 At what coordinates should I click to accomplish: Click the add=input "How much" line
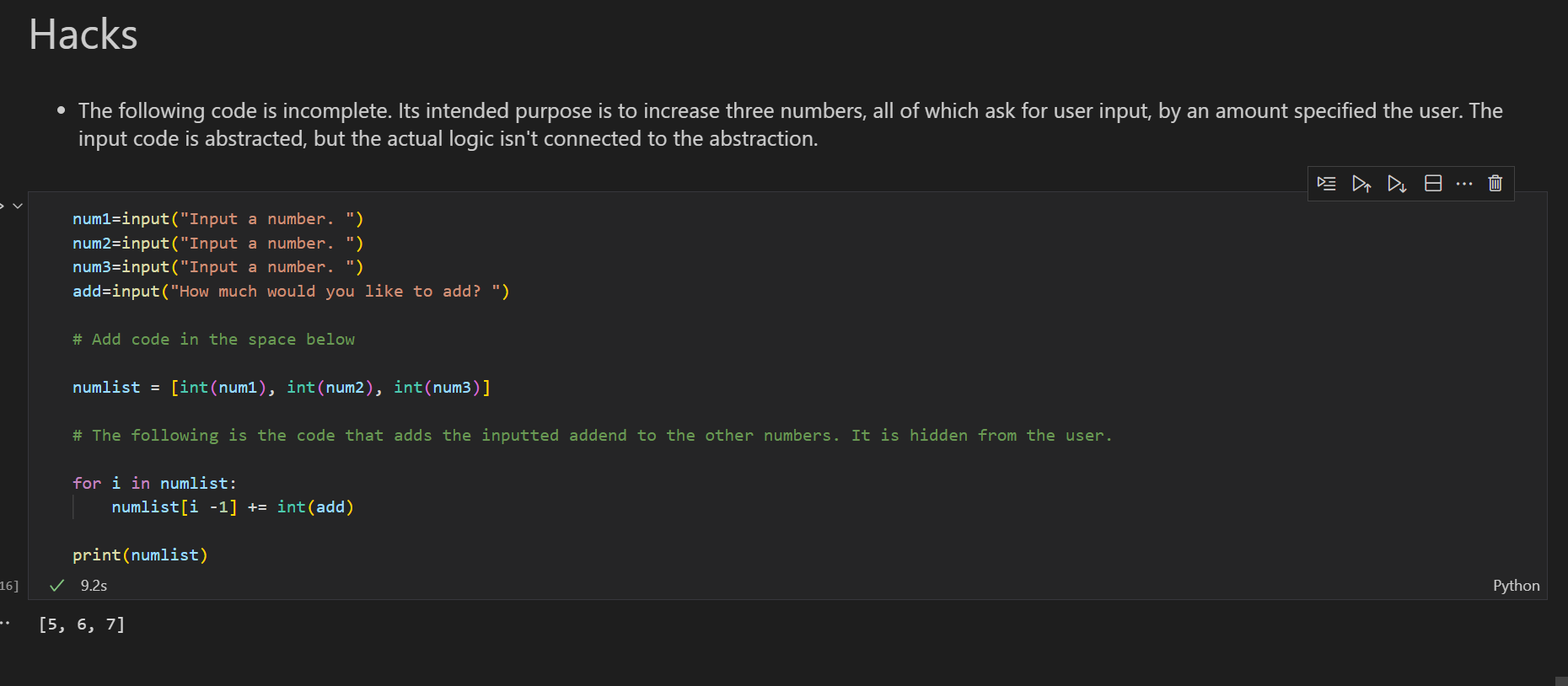(291, 292)
